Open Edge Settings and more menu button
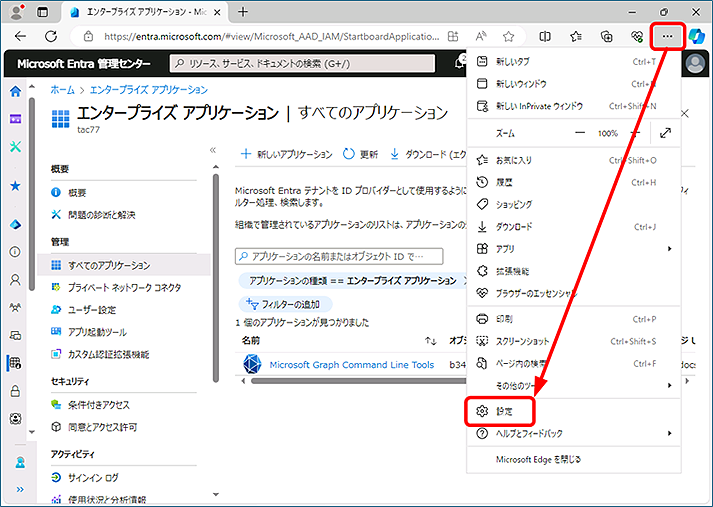The width and height of the screenshot is (713, 507). (x=667, y=36)
